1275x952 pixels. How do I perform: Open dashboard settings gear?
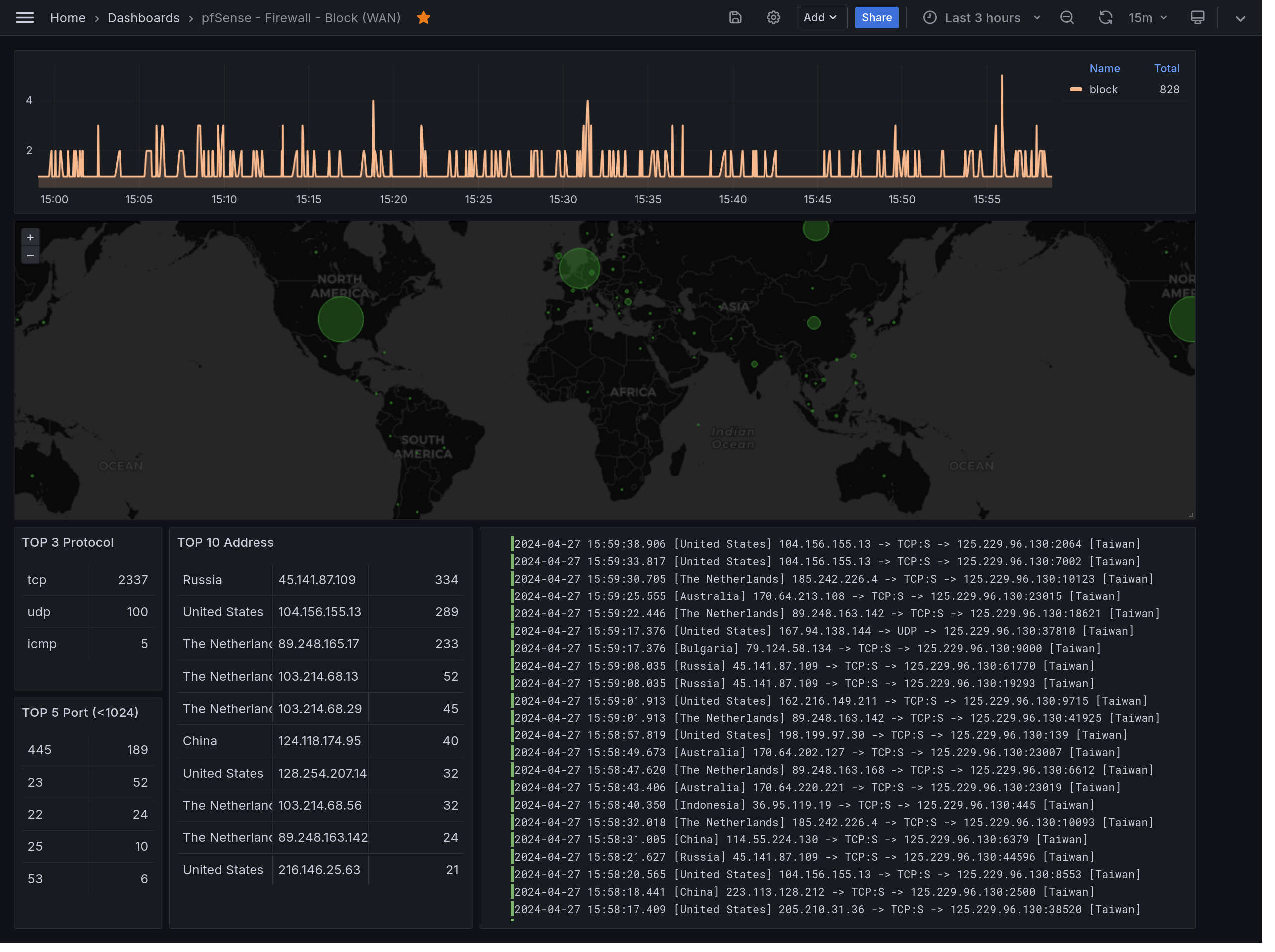(x=773, y=18)
